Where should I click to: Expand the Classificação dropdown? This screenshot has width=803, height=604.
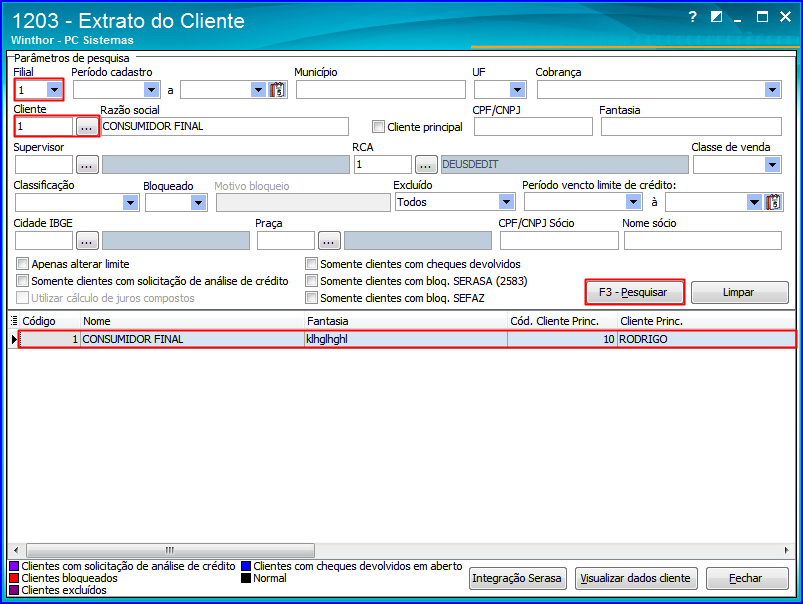131,202
